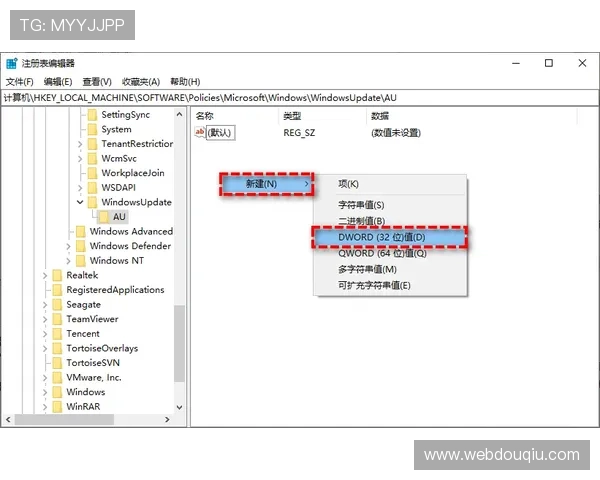Click the Windows NT folder icon
Viewport: 600px width, 480px height.
pyautogui.click(x=81, y=261)
